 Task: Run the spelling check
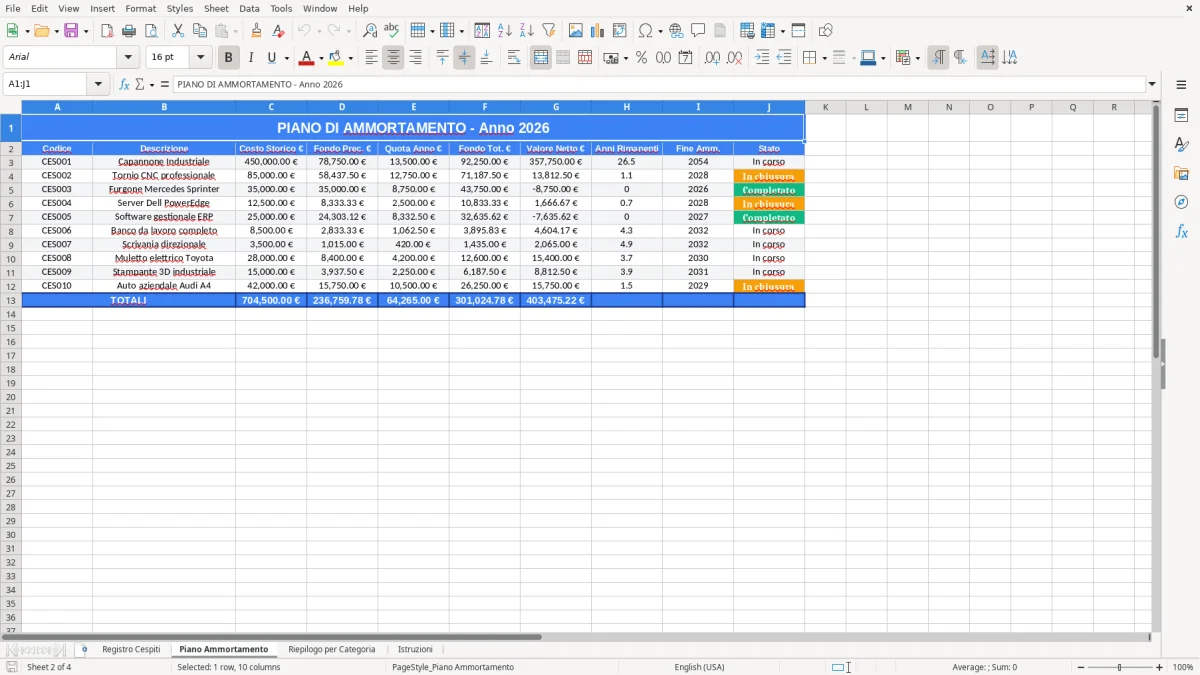point(391,30)
